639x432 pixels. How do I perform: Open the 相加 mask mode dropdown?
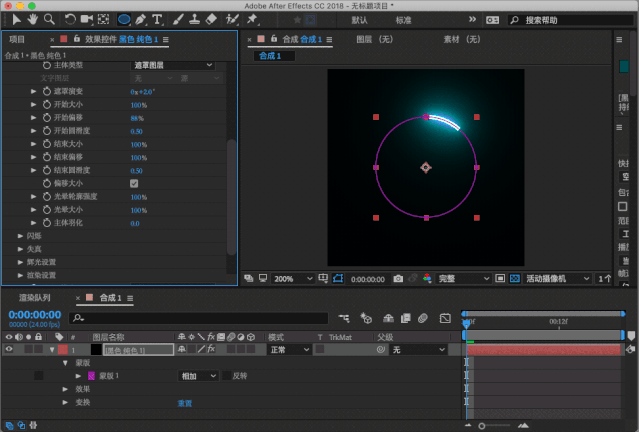[198, 376]
